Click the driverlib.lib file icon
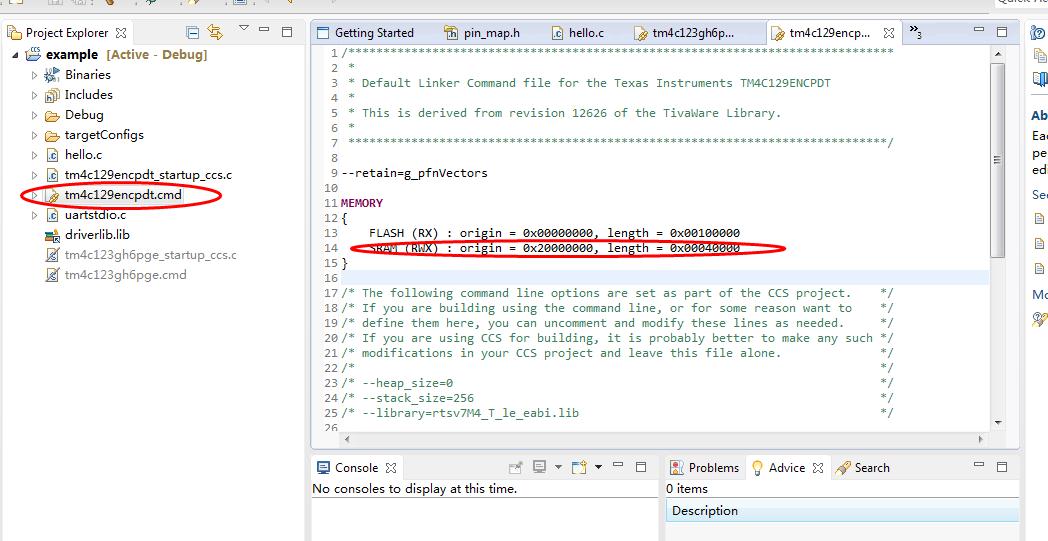 [52, 235]
